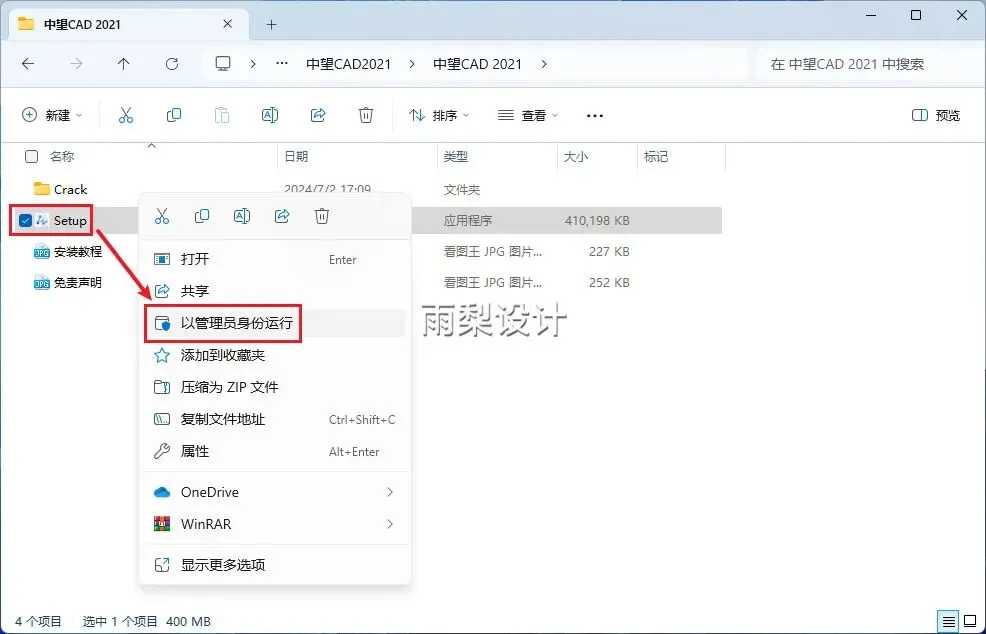
Task: Open 属性 from context menu
Action: click(x=275, y=452)
